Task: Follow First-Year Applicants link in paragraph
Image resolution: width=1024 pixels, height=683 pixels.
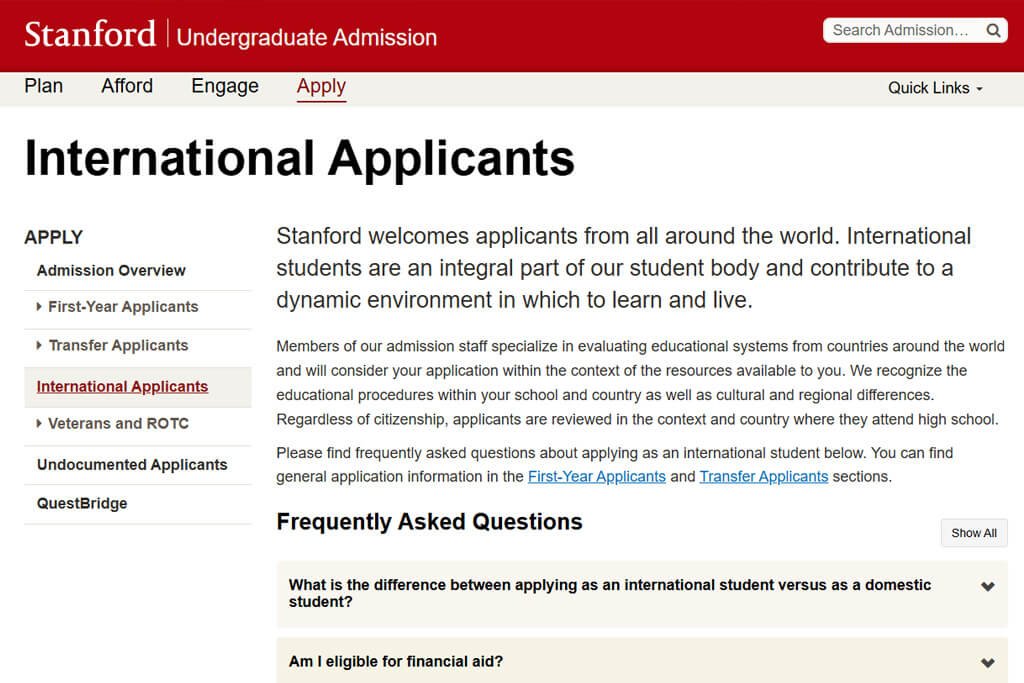Action: click(596, 477)
